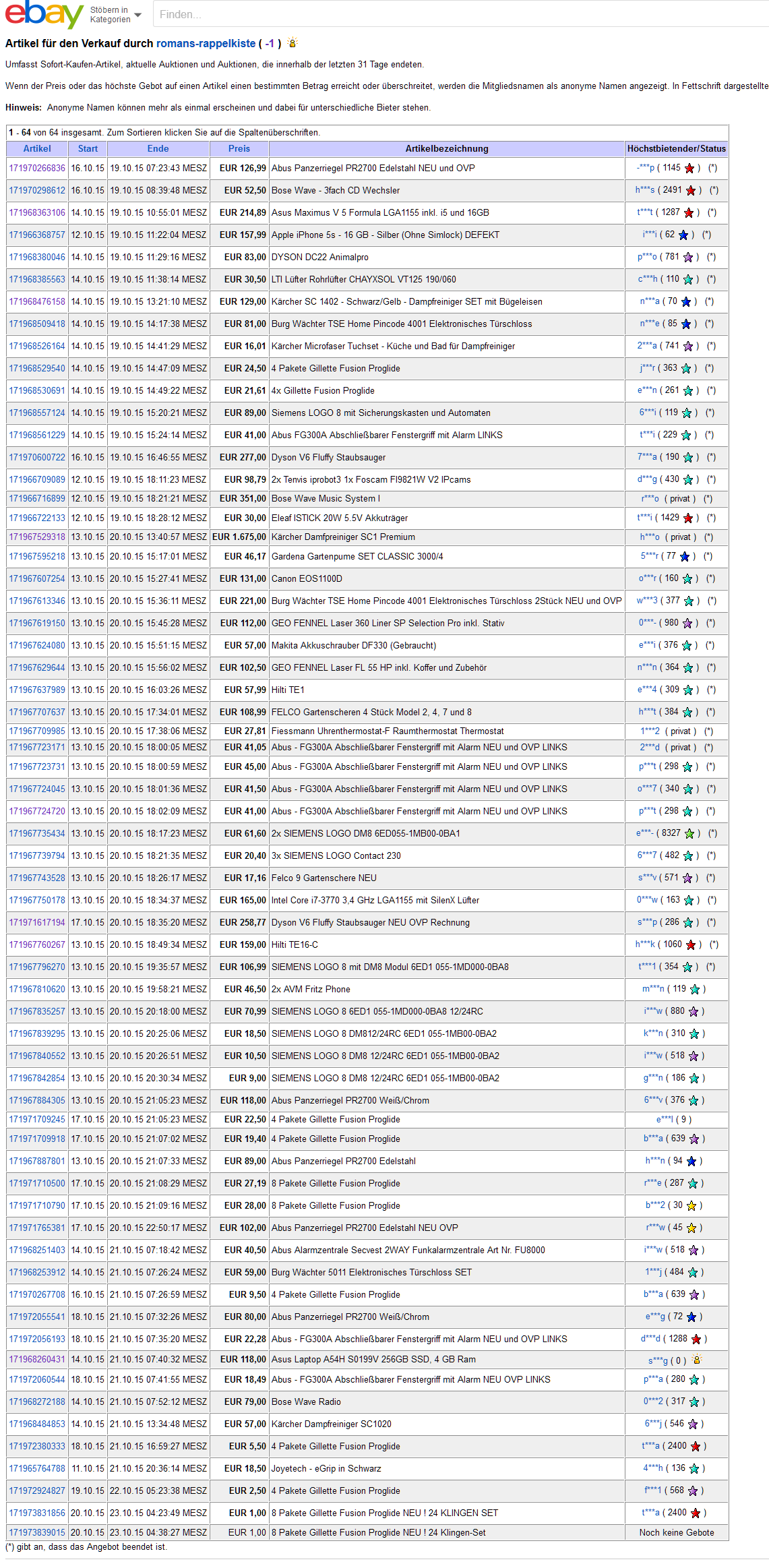Click the blue star of bidder n***e (85)

click(x=686, y=324)
